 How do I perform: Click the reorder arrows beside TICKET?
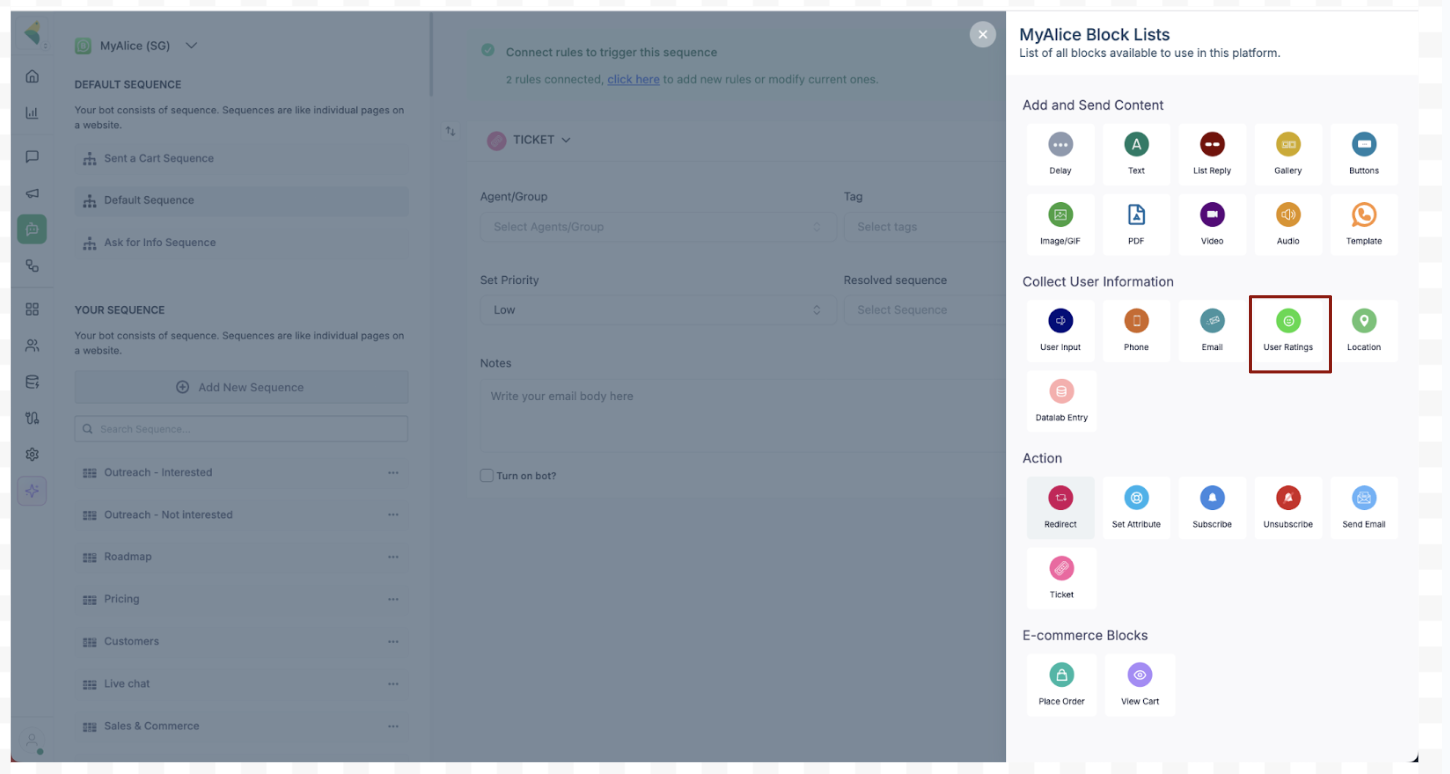tap(450, 131)
